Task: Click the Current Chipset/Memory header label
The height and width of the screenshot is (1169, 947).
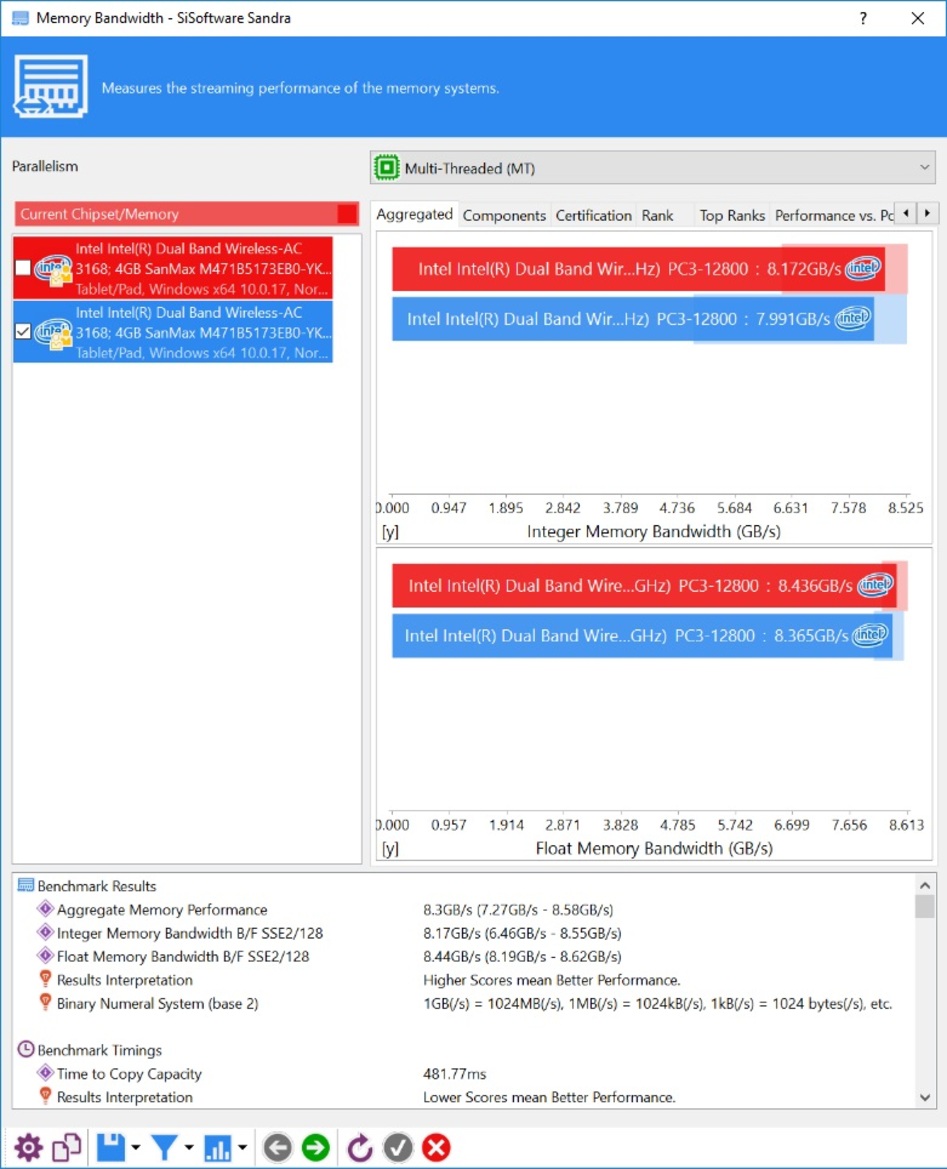Action: pos(99,214)
